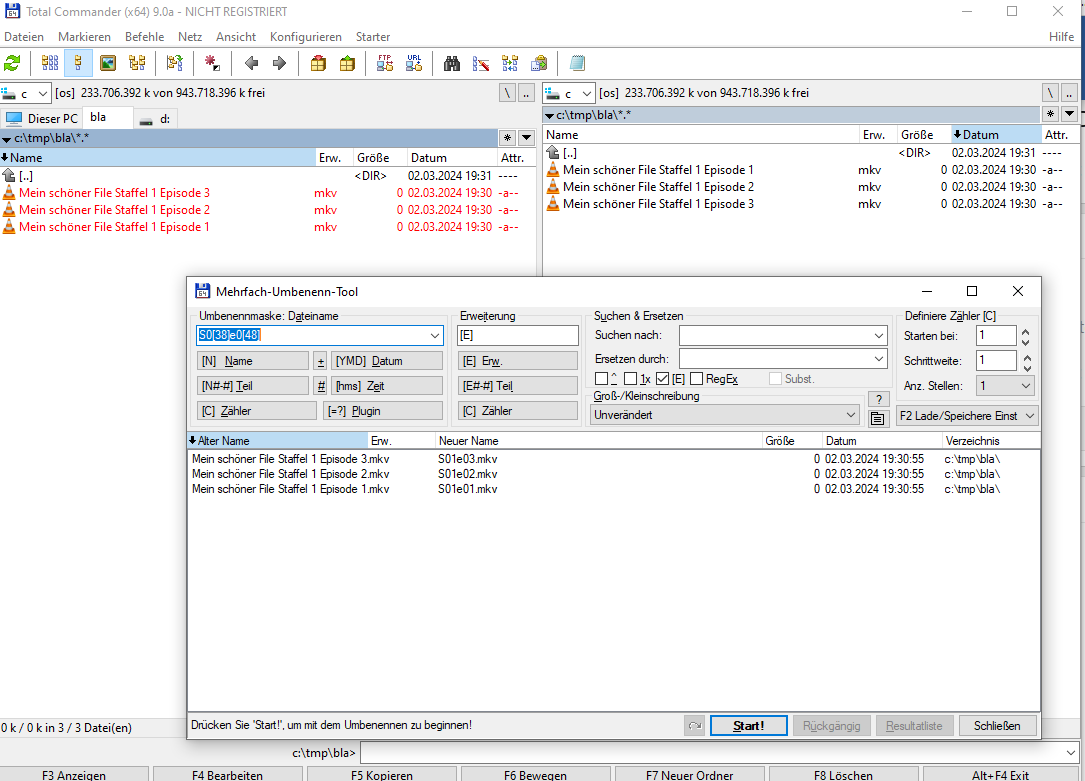The width and height of the screenshot is (1085, 781).
Task: Increase the 'Starten bei' counter value
Action: click(1025, 332)
